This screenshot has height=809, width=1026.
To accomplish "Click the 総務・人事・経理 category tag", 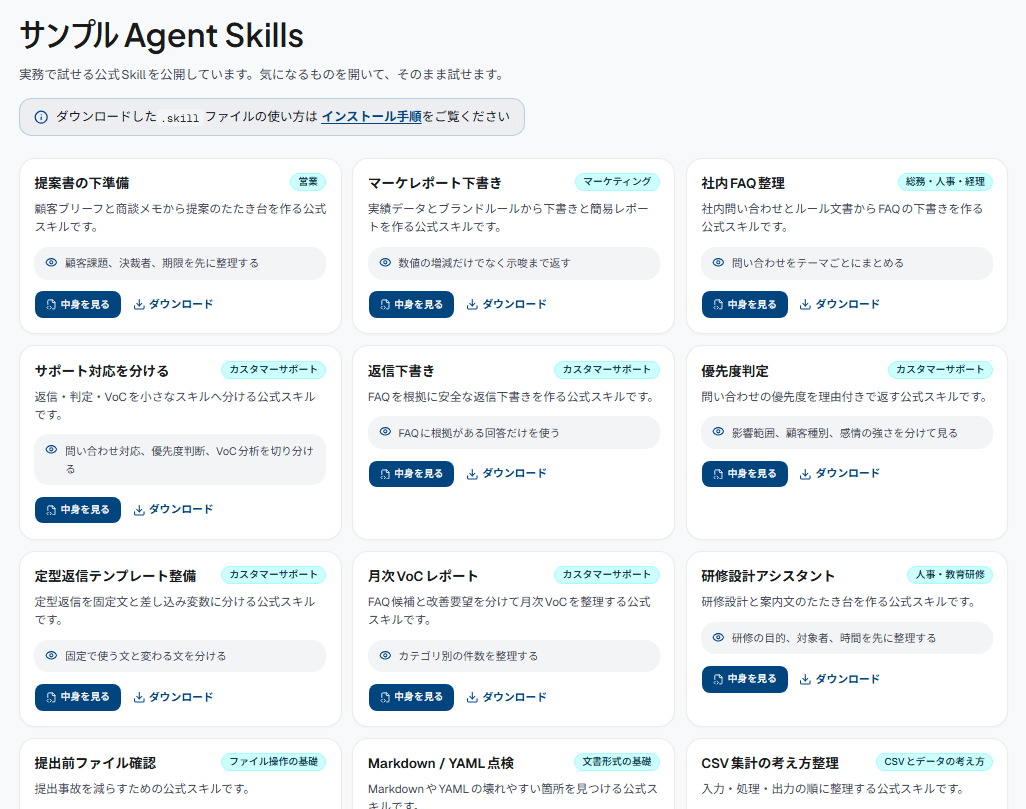I will (x=945, y=182).
